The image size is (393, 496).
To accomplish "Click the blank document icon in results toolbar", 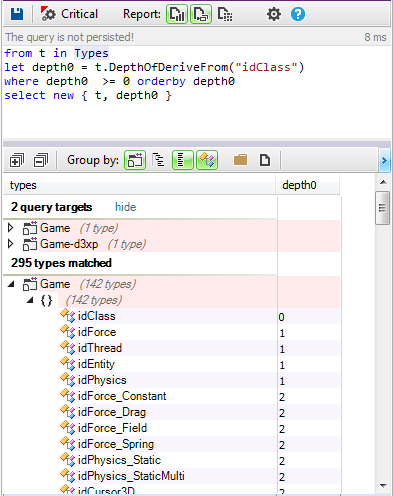I will coord(265,160).
